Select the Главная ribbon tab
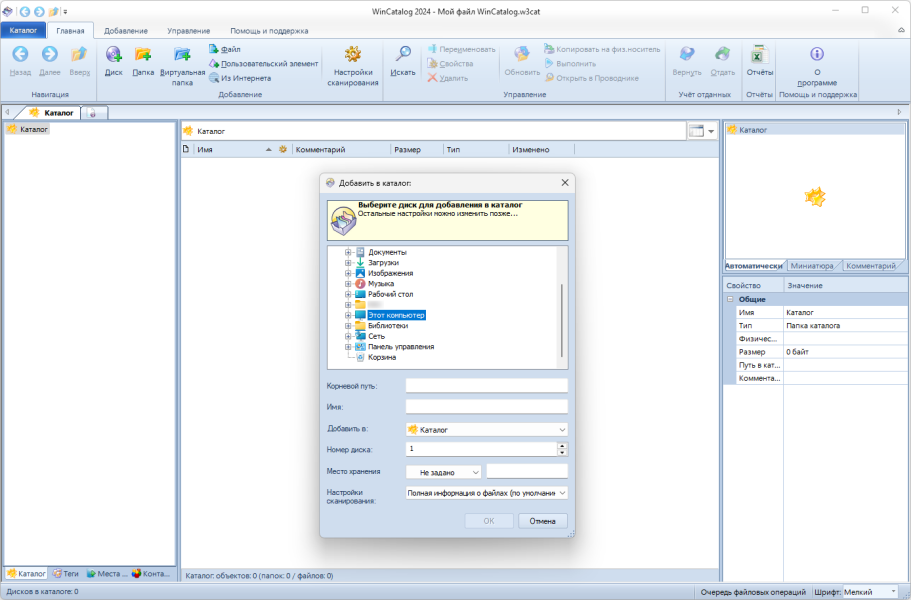Screen dimensions: 911x600 coord(70,31)
